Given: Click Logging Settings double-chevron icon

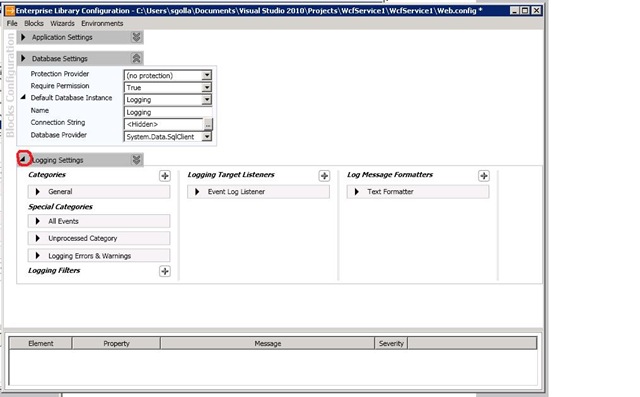Looking at the screenshot, I should (136, 160).
